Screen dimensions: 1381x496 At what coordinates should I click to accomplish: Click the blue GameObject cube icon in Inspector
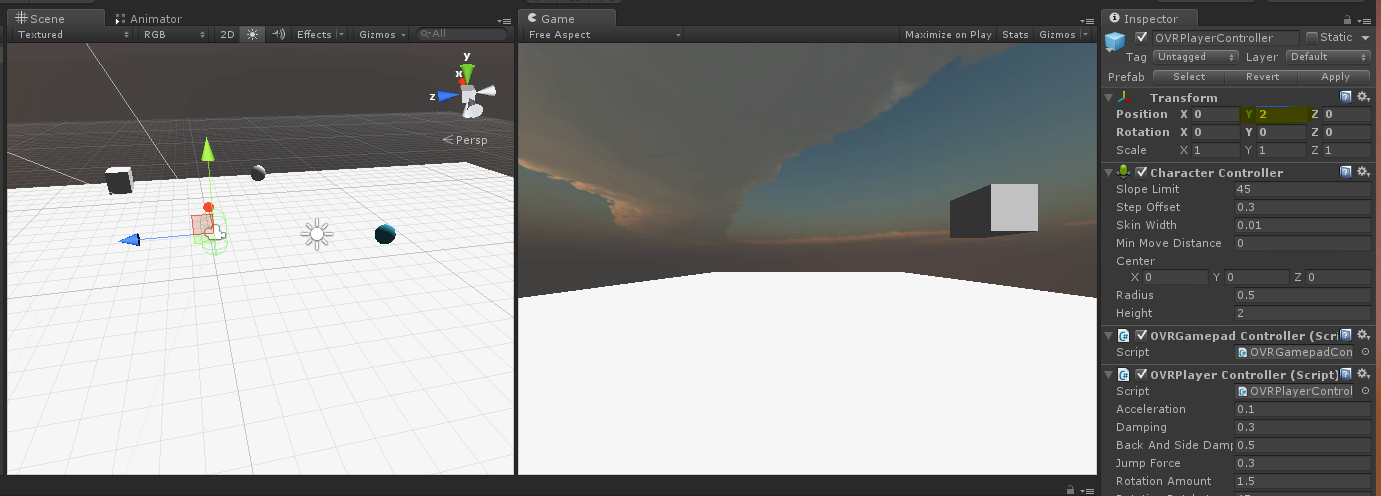1115,41
